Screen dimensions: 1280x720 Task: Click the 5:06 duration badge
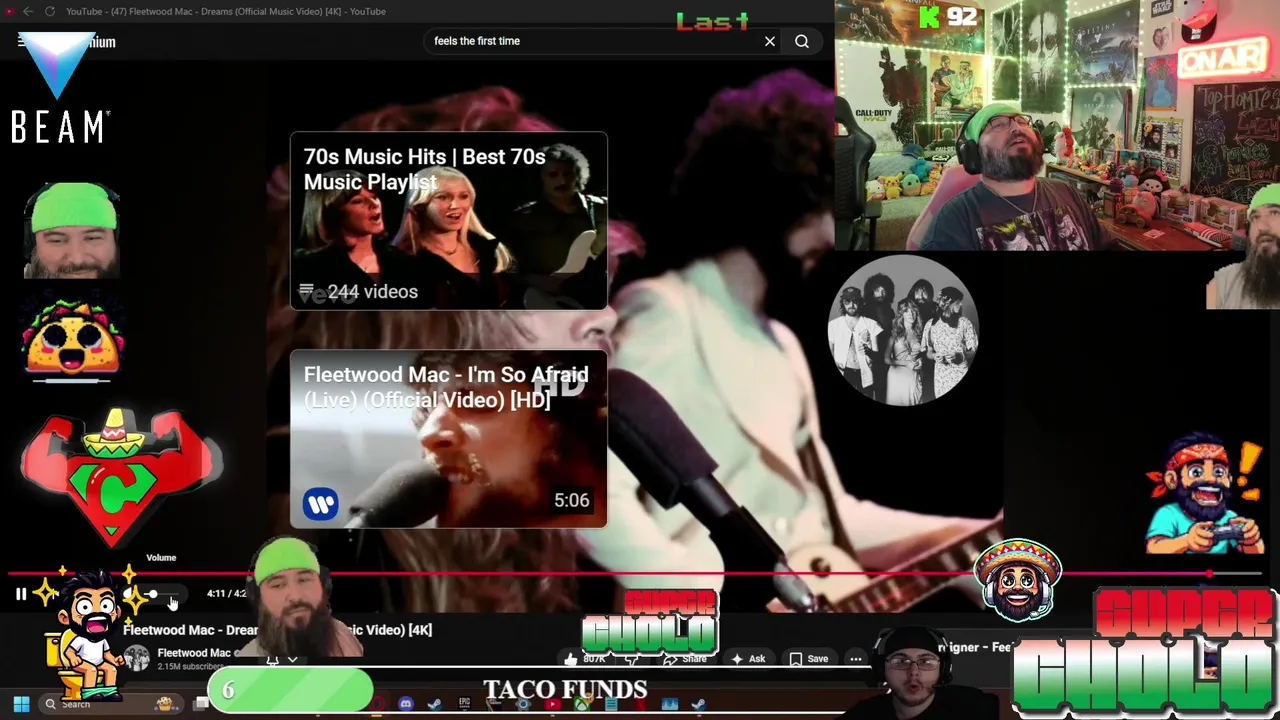click(x=572, y=500)
